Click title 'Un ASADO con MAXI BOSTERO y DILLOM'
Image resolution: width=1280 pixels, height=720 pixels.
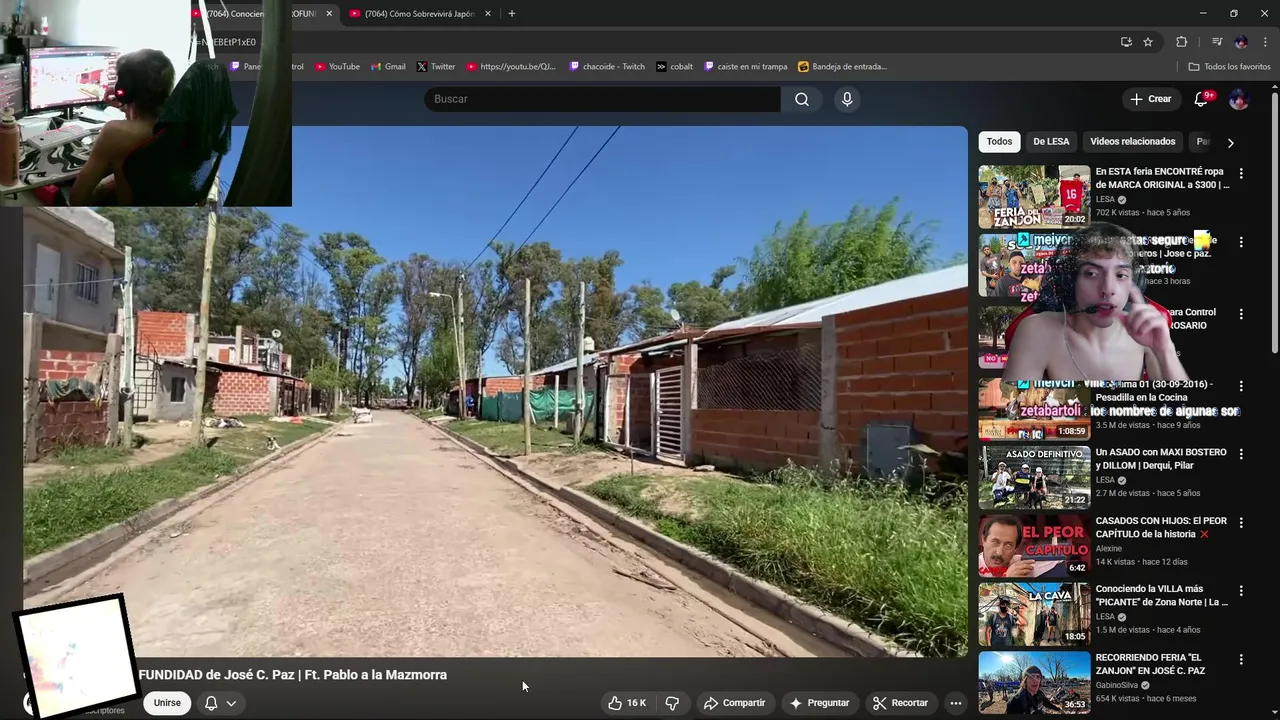1160,459
